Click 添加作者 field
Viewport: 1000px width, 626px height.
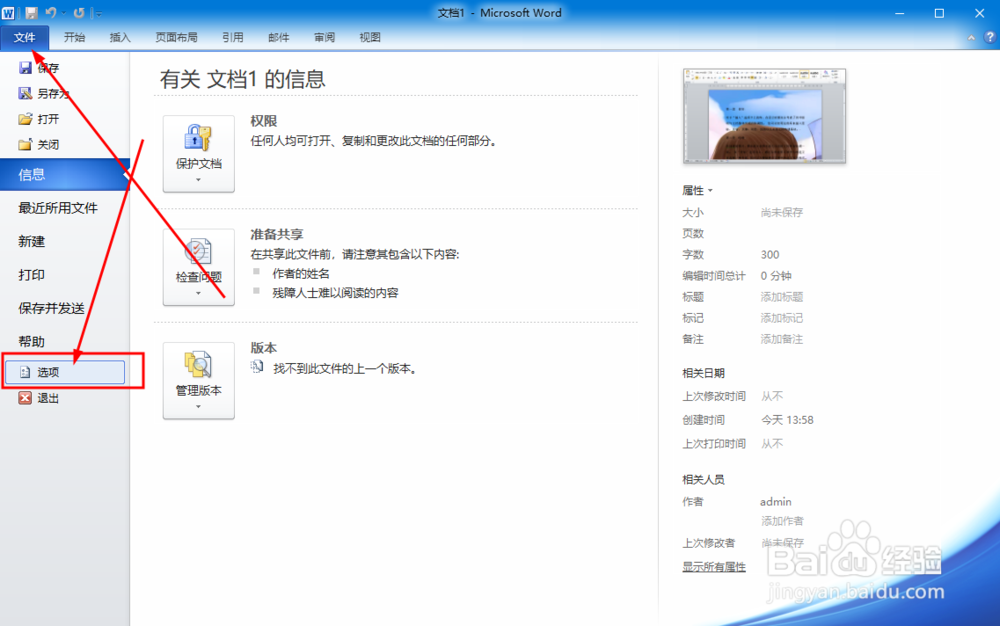click(x=782, y=521)
